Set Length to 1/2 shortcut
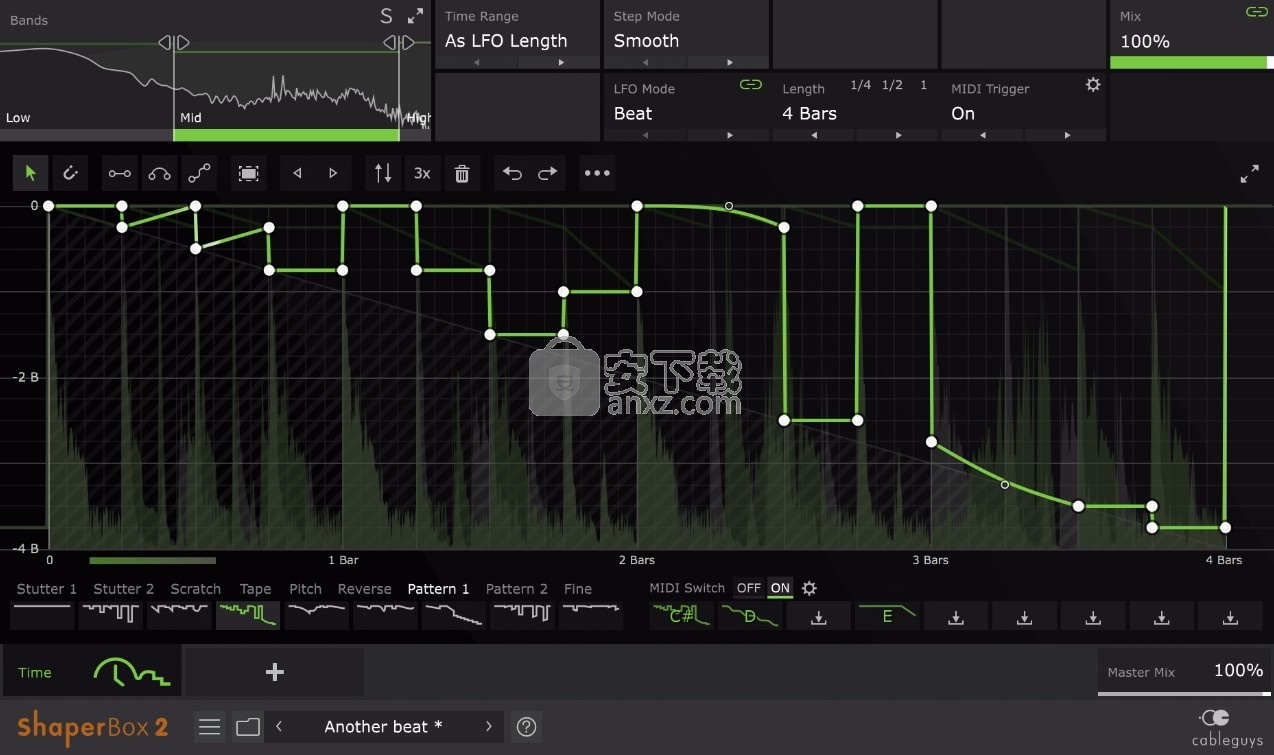 [x=892, y=86]
